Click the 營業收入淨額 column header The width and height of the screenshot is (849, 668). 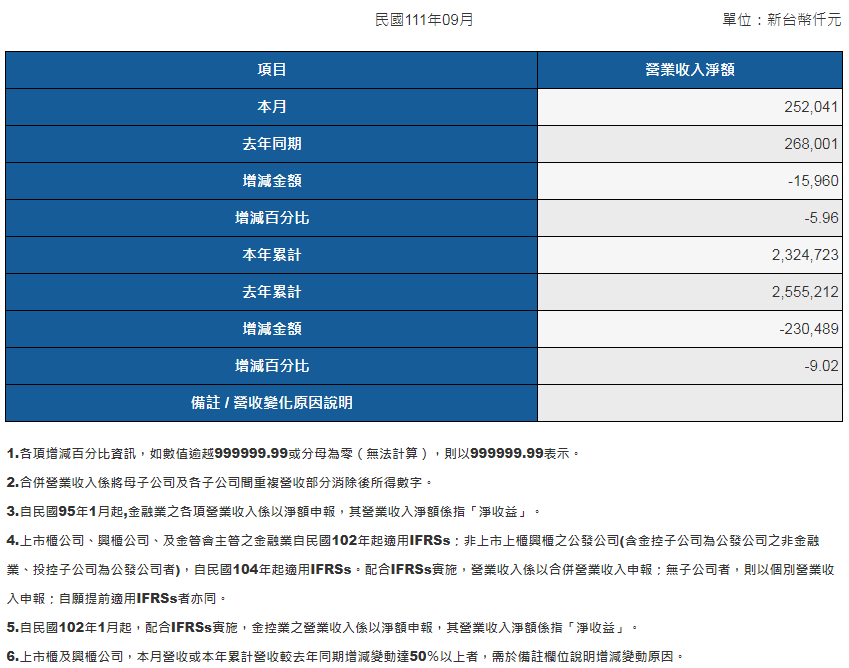[x=690, y=70]
